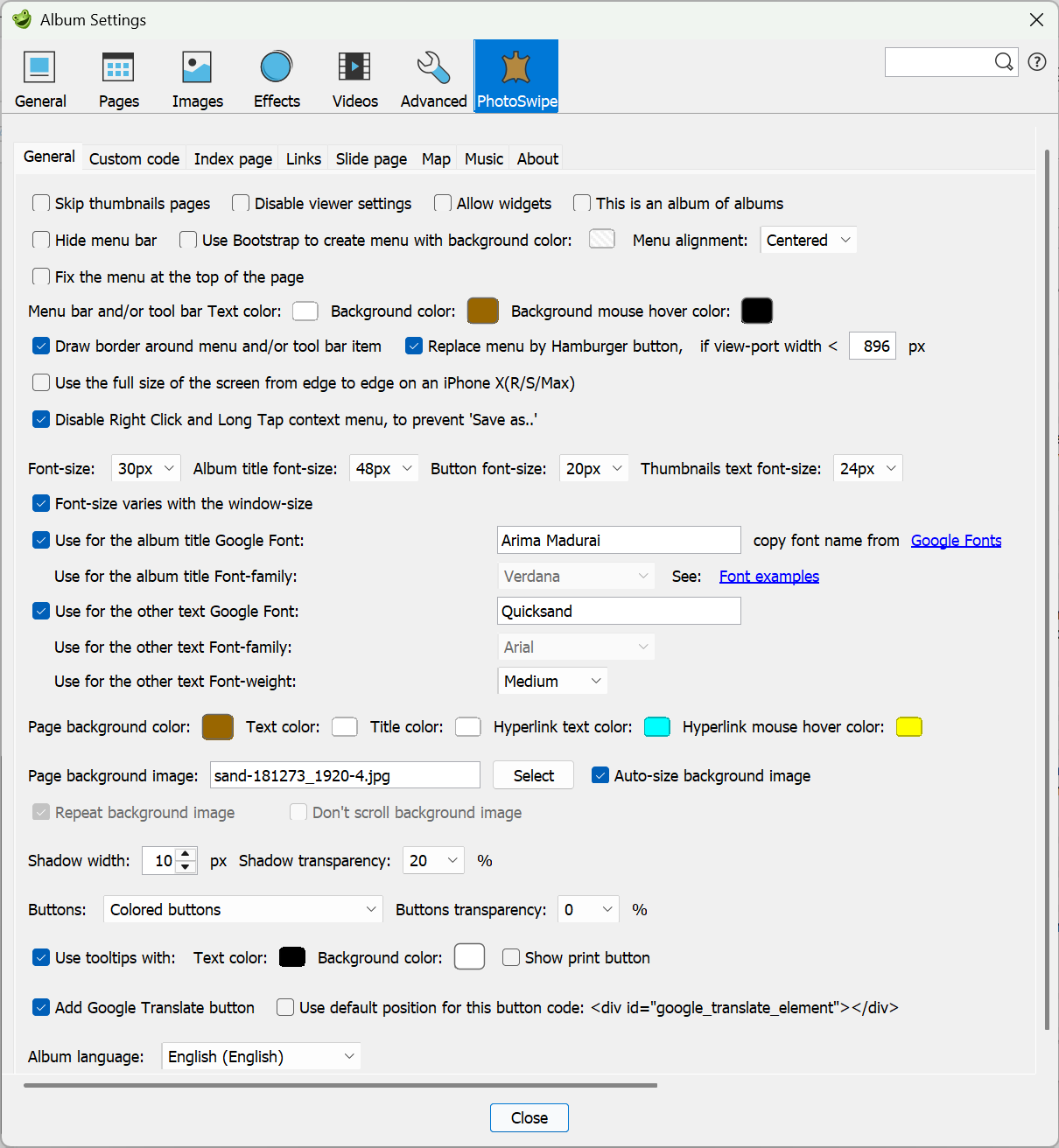Image resolution: width=1059 pixels, height=1148 pixels.
Task: Toggle Show print button checkbox
Action: (511, 958)
